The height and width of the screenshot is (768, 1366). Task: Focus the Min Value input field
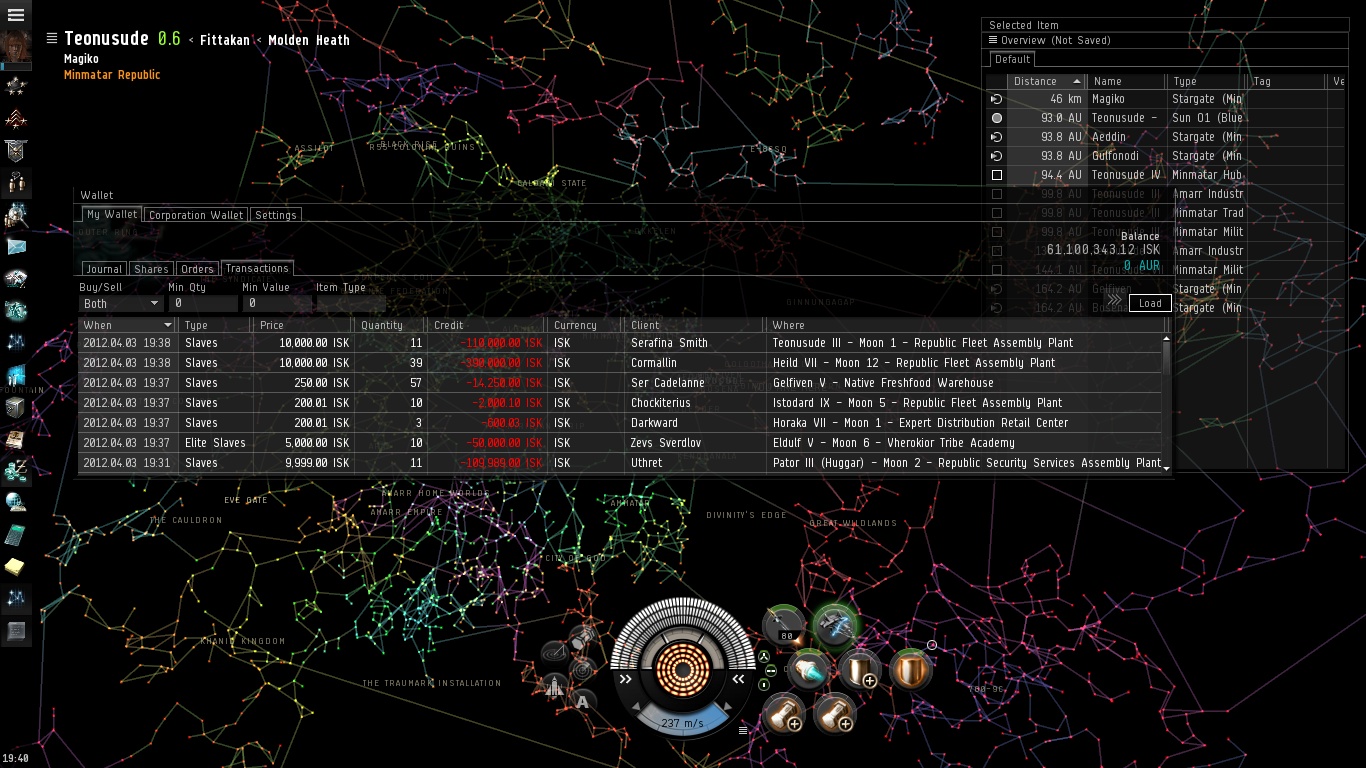(x=277, y=303)
